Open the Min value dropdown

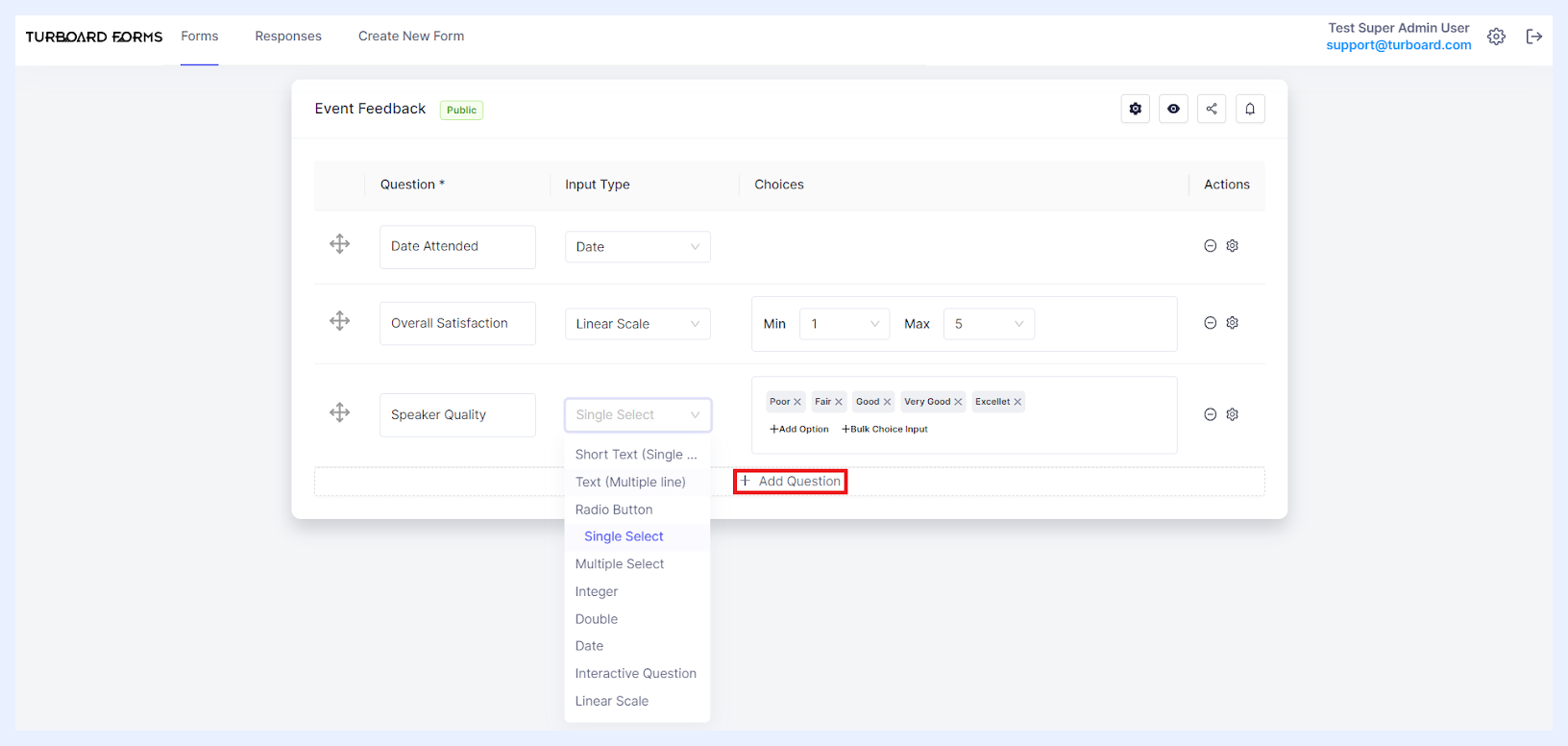845,324
